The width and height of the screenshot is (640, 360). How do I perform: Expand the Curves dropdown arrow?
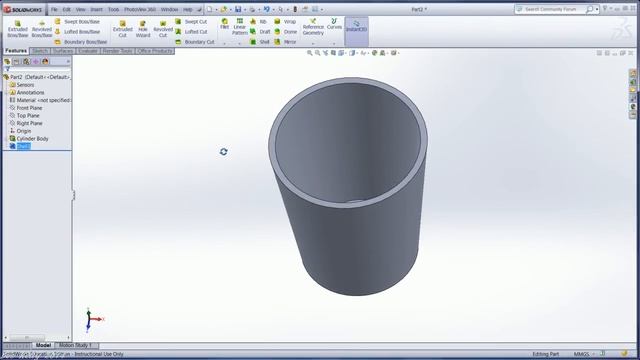pyautogui.click(x=334, y=43)
